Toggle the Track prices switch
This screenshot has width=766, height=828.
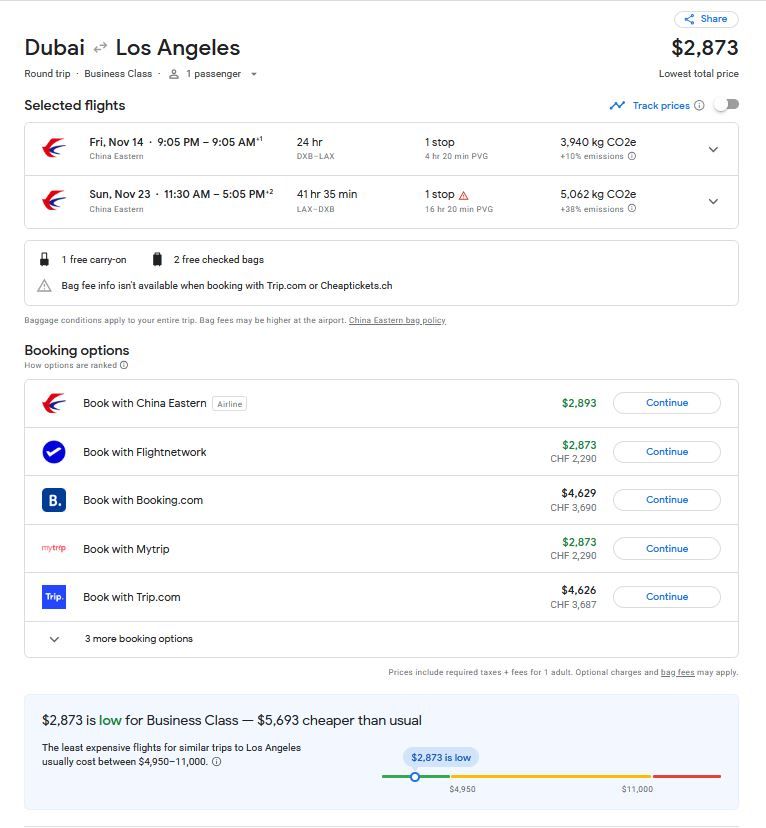coord(726,105)
